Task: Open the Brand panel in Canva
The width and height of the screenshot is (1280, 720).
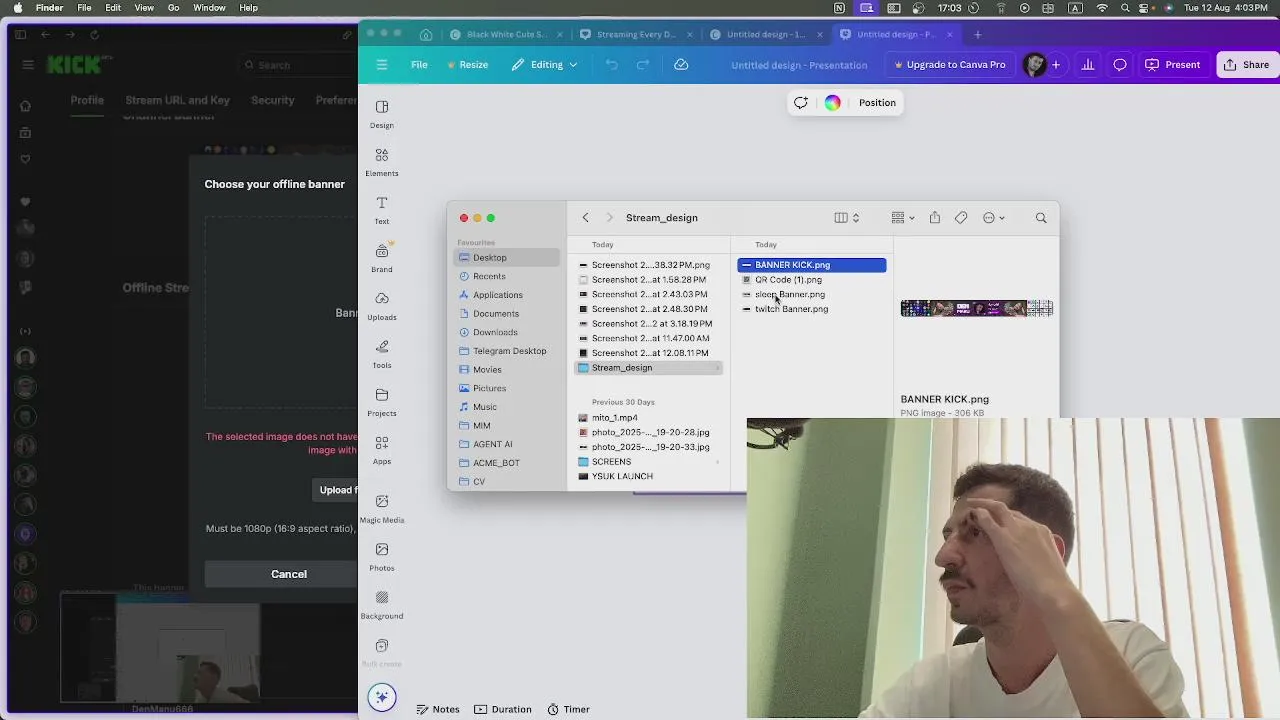Action: click(381, 258)
